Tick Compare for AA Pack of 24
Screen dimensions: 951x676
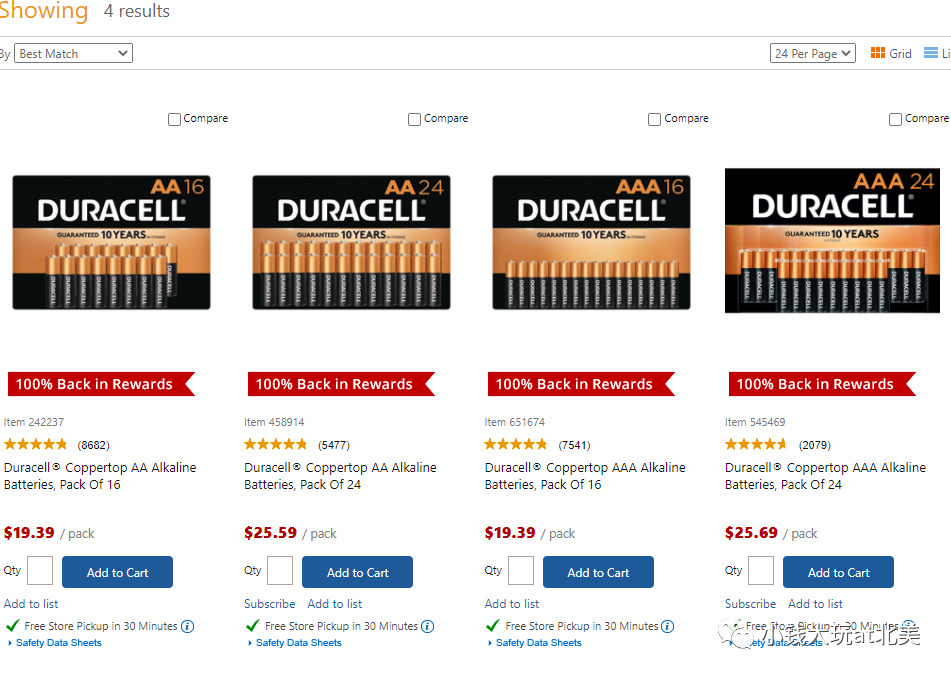tap(414, 119)
